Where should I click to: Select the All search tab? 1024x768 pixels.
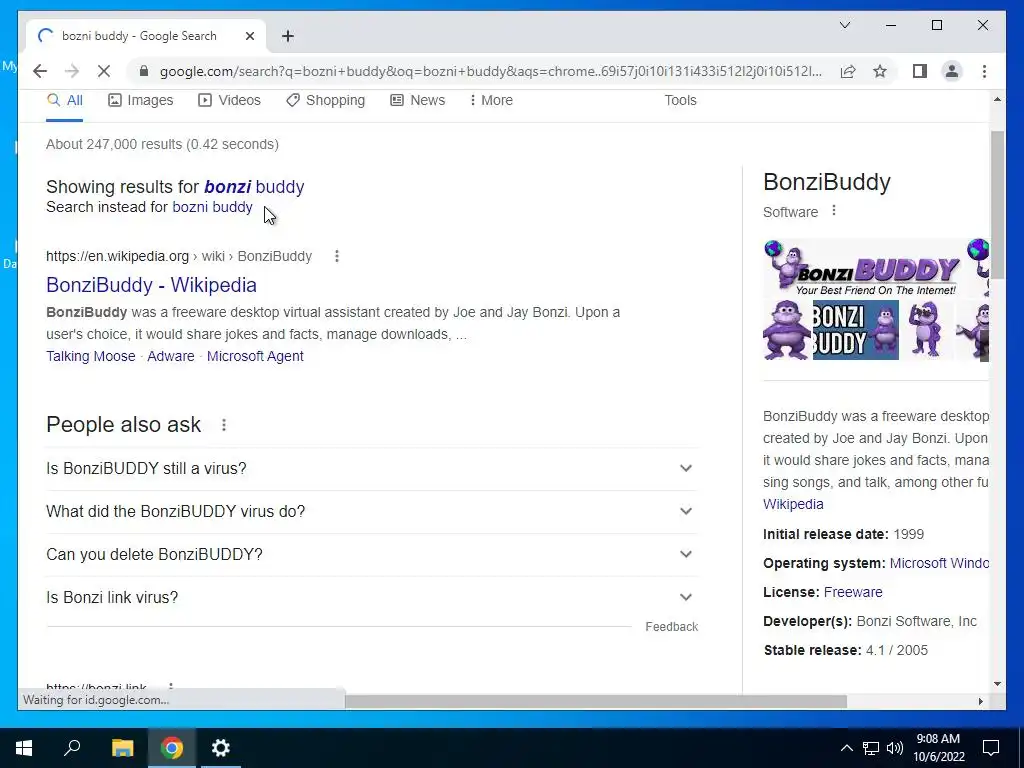pyautogui.click(x=65, y=101)
